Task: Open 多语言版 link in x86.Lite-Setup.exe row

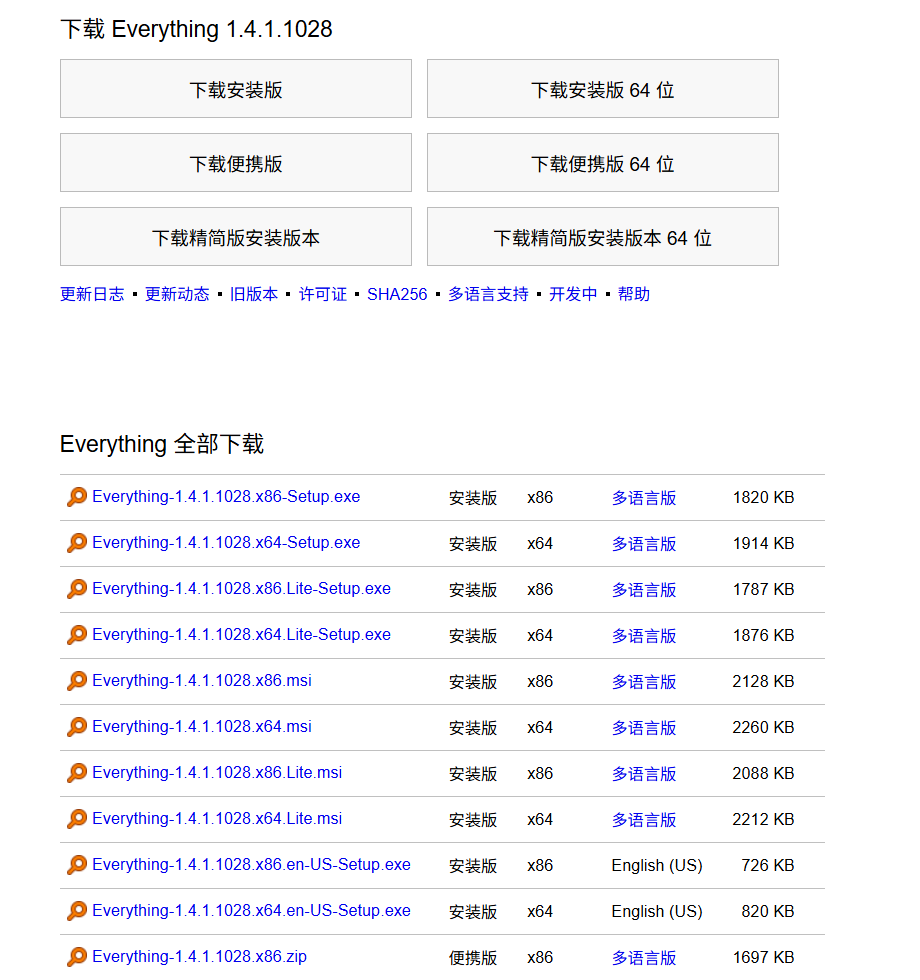Action: tap(644, 590)
